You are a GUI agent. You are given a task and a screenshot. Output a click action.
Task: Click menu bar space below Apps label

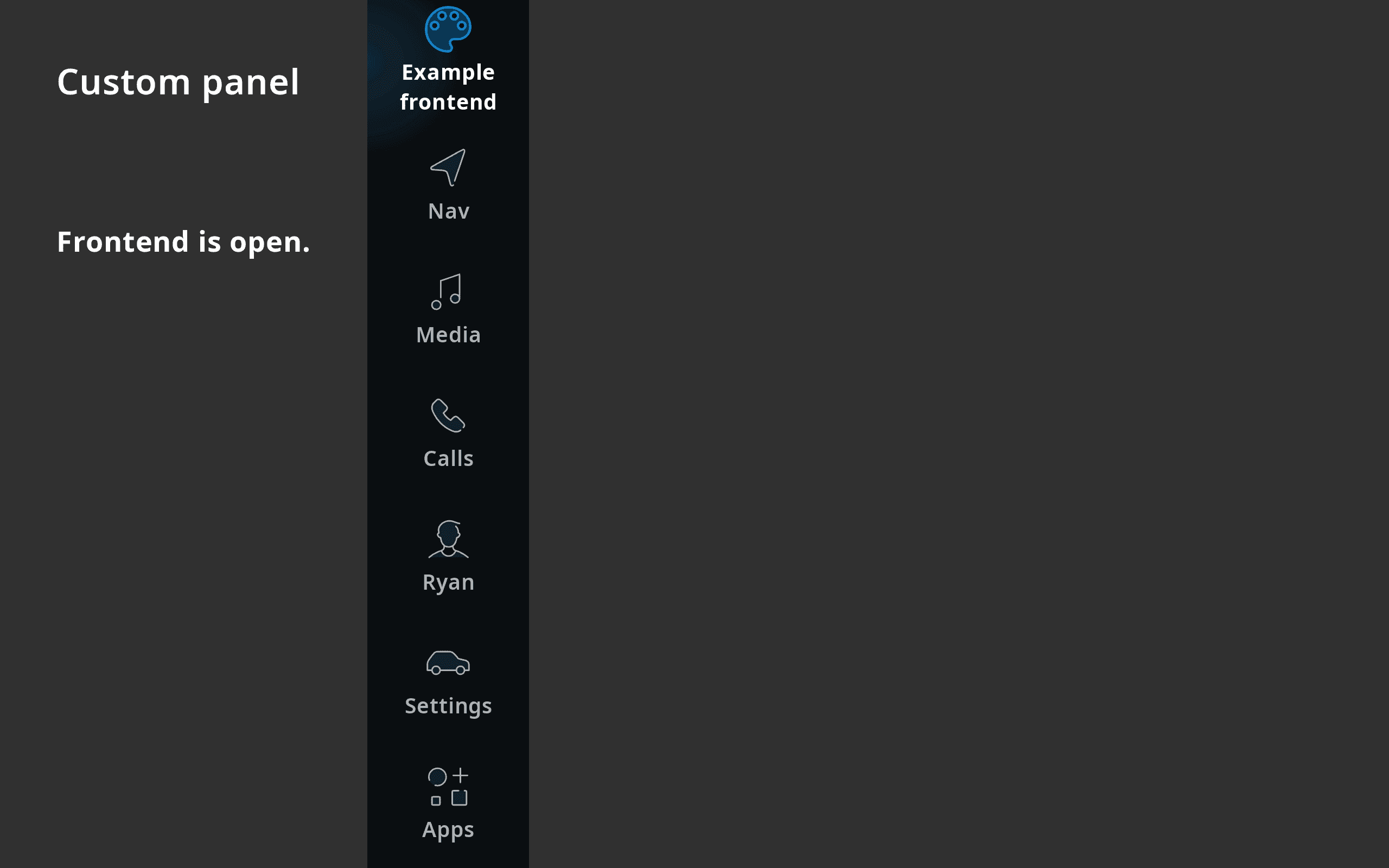(x=448, y=857)
